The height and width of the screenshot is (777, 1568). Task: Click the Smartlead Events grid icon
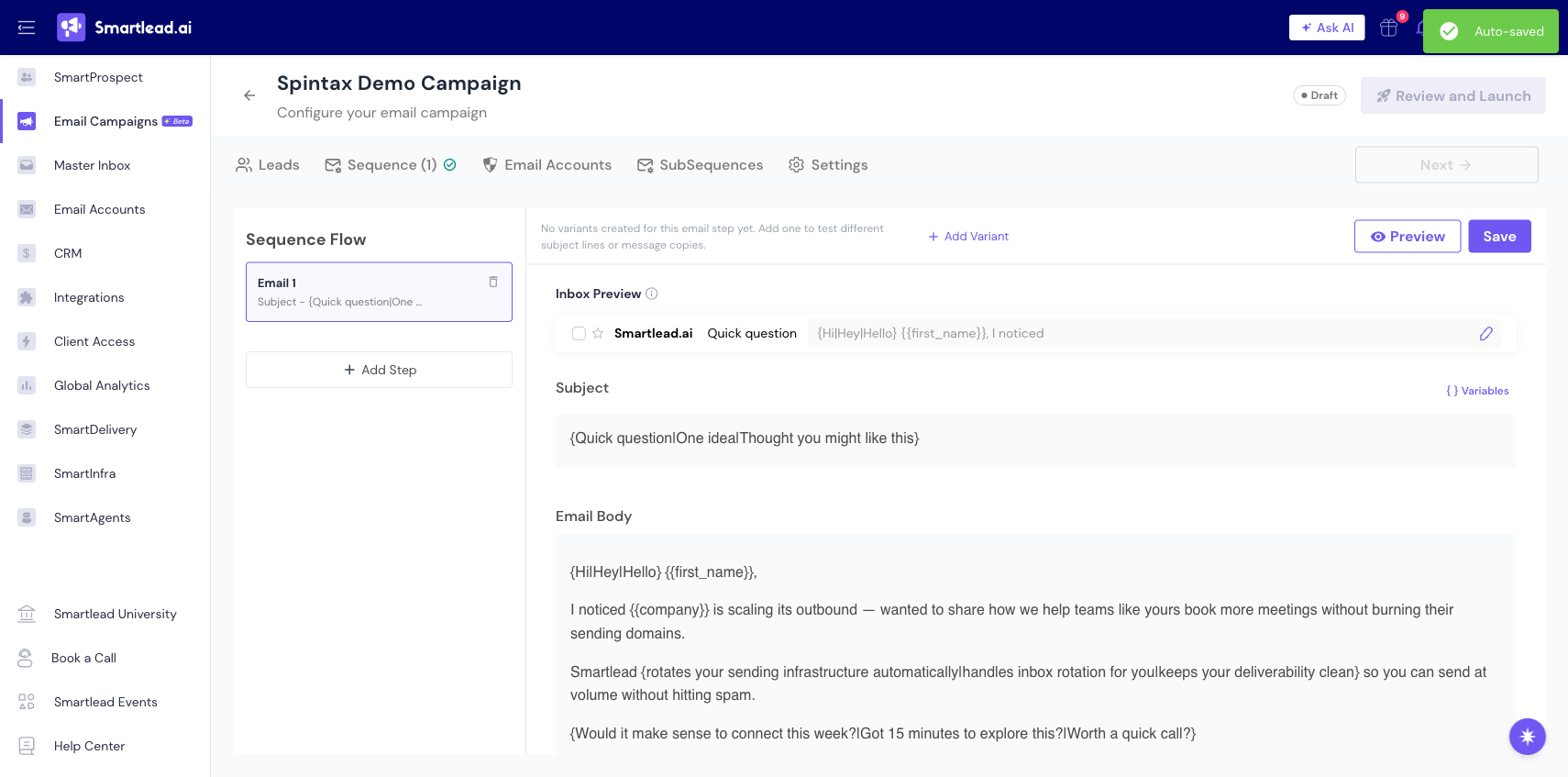pos(27,702)
